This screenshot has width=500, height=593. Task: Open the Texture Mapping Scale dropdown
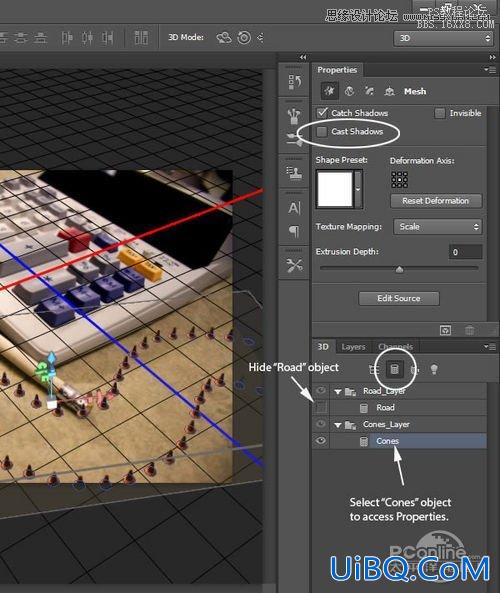coord(438,227)
